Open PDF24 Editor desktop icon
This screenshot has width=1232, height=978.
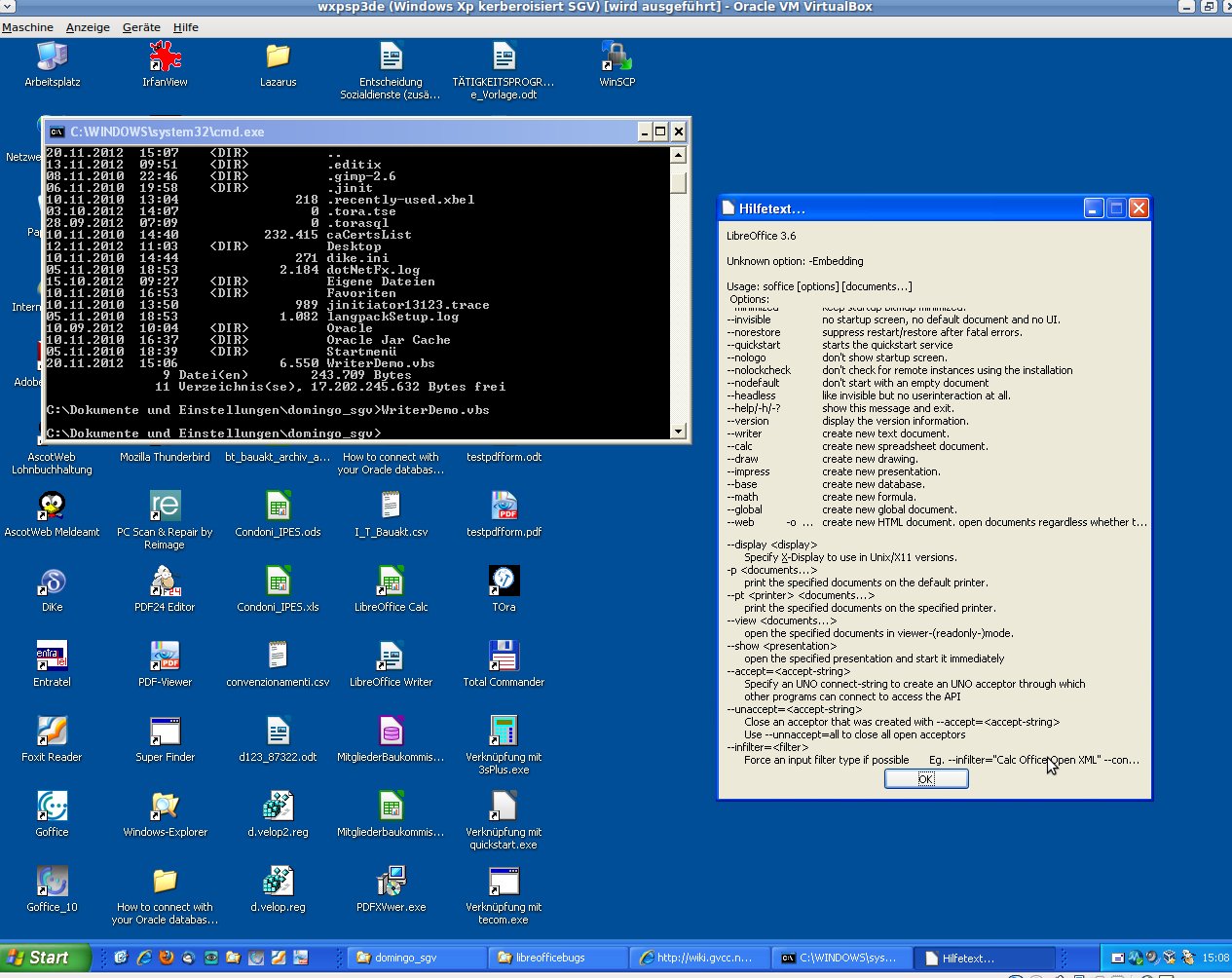click(x=165, y=583)
